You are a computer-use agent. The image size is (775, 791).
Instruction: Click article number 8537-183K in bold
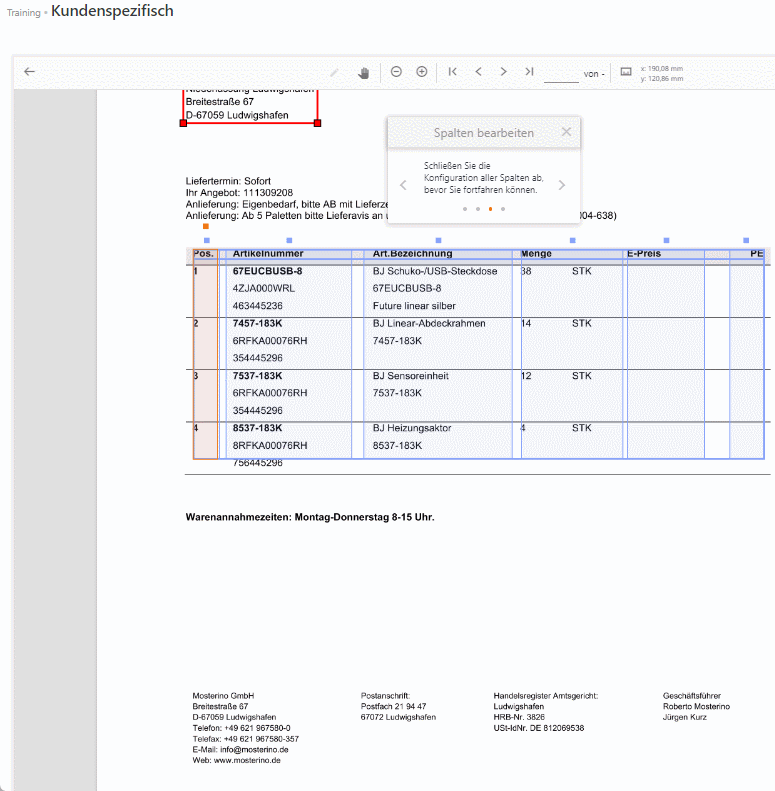257,428
